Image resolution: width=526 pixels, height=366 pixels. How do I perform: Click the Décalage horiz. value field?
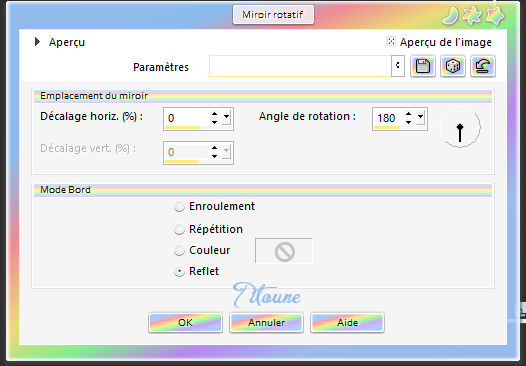(187, 118)
